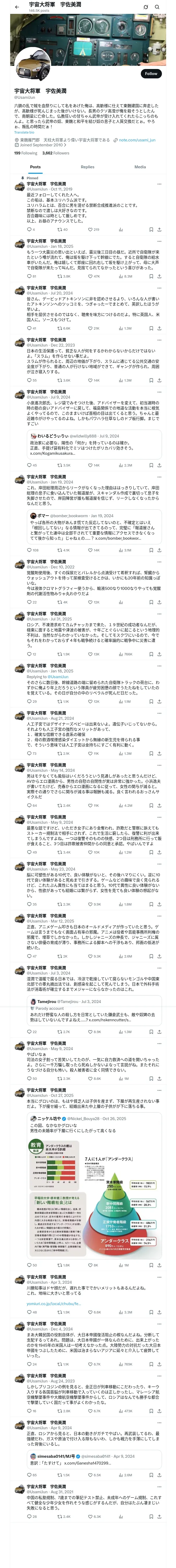Open the note.com/usami_jun link
The image size is (176, 1568).
[137, 140]
